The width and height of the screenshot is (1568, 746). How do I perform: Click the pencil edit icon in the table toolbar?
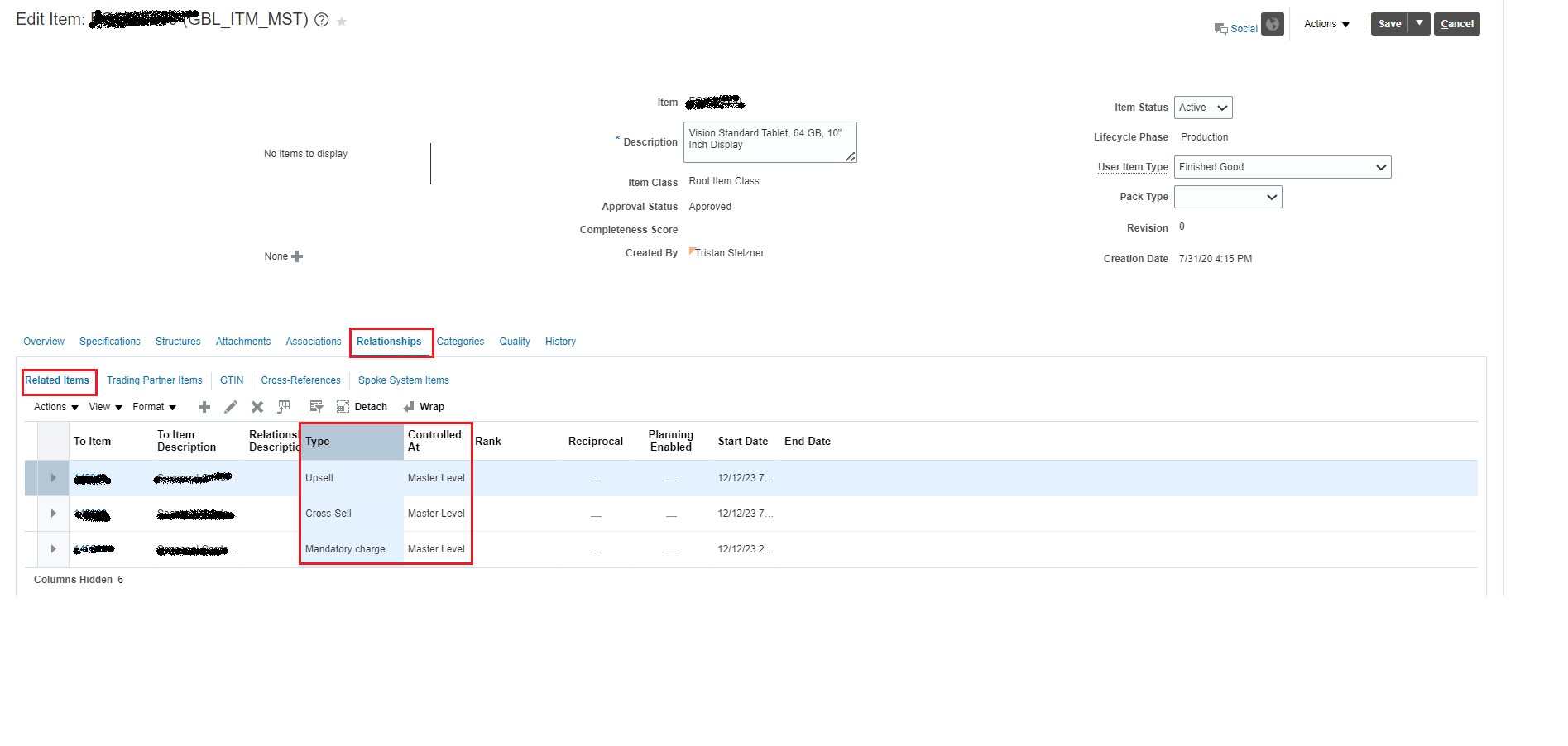[231, 407]
